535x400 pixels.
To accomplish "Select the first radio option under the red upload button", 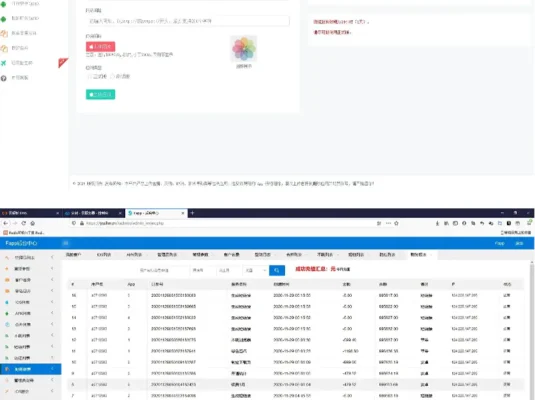I will coord(90,76).
